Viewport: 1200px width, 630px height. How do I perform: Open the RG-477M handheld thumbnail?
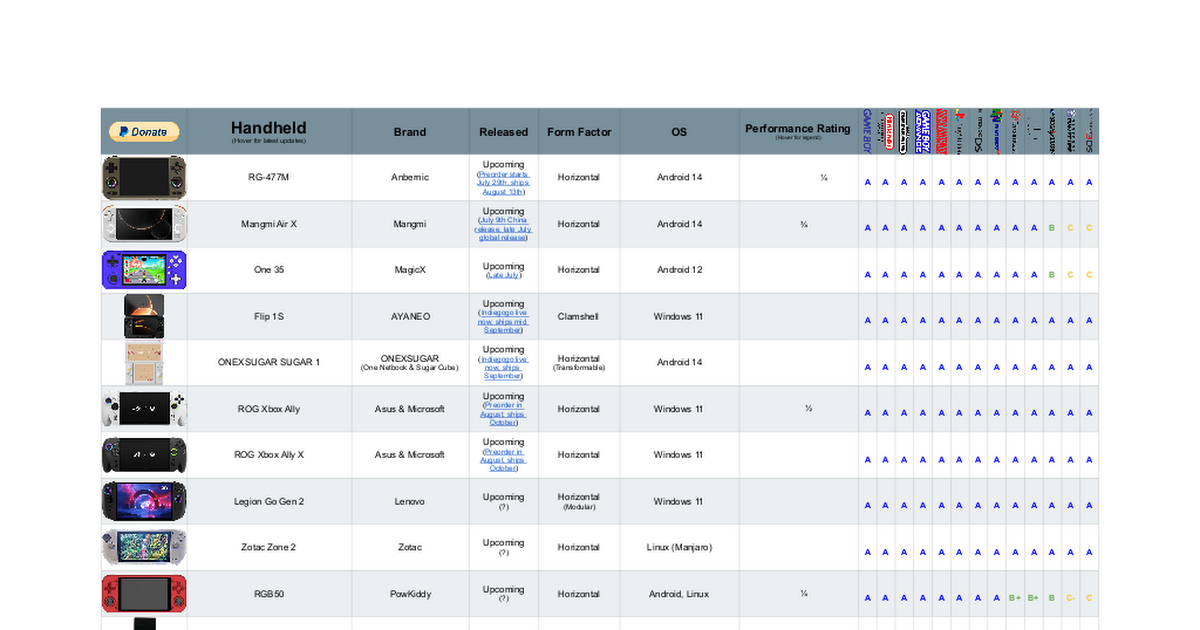(x=144, y=177)
